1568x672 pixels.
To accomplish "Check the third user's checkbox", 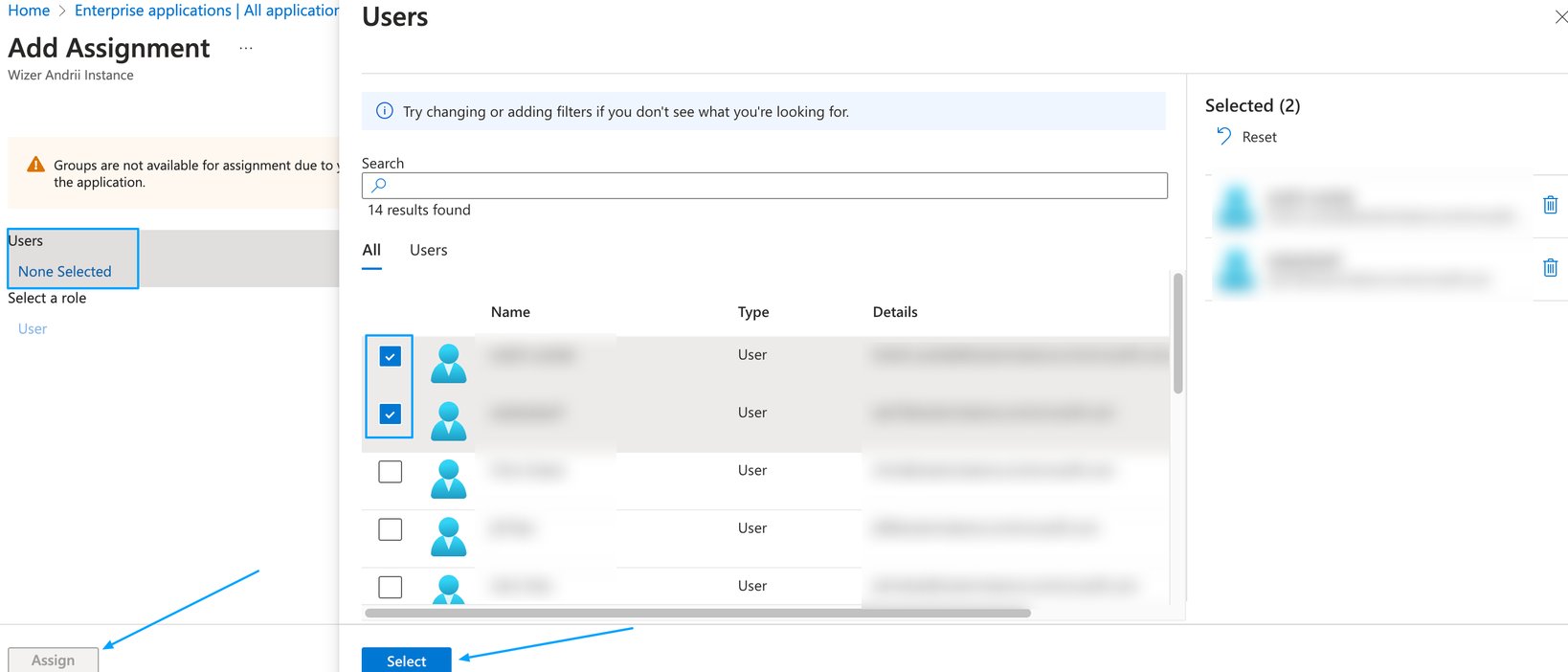I will (390, 472).
